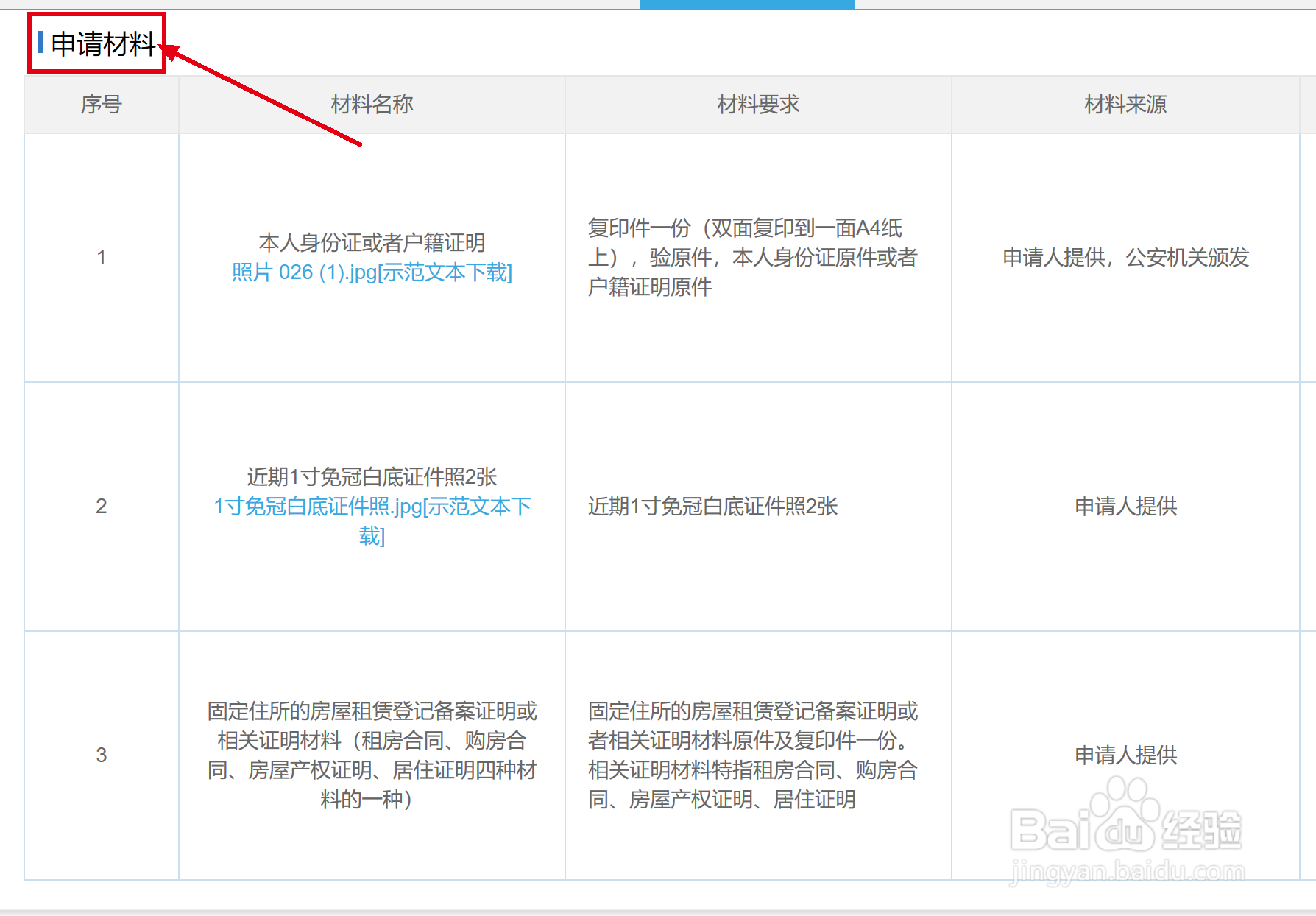Image resolution: width=1316 pixels, height=916 pixels.
Task: Select the 序号 column header
Action: tap(102, 105)
